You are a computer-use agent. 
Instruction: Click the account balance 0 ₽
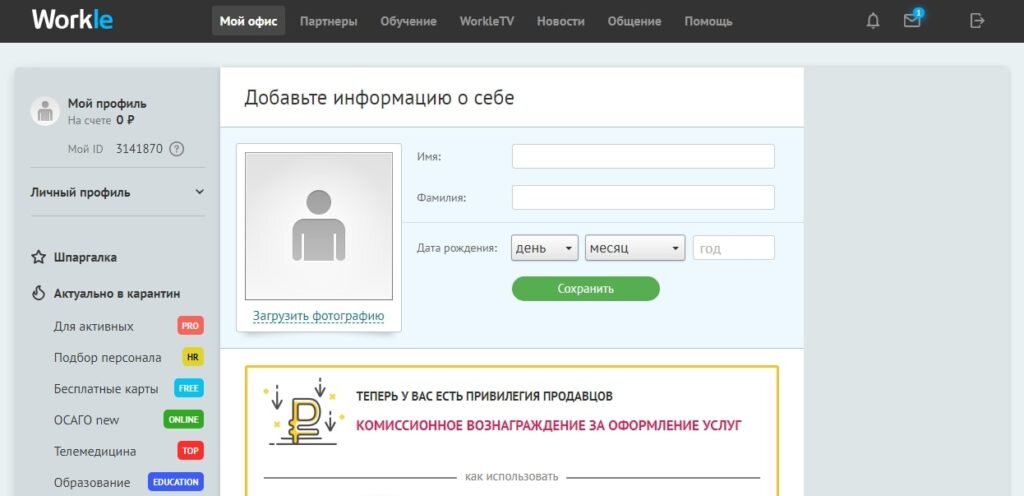125,120
